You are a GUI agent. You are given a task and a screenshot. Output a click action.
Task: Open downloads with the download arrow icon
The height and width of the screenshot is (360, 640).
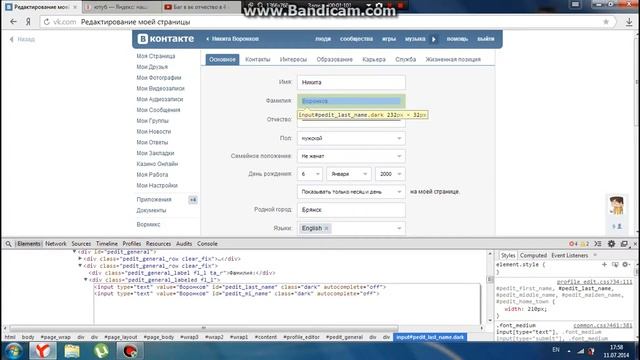[x=629, y=22]
